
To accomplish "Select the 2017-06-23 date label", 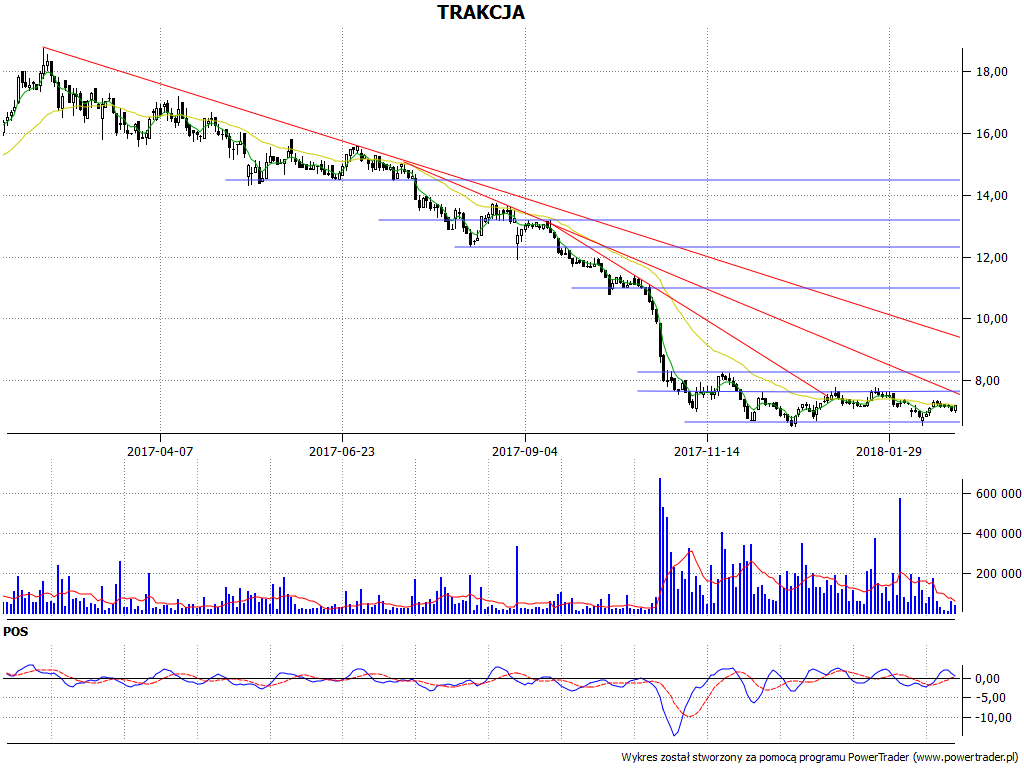I will pyautogui.click(x=342, y=451).
